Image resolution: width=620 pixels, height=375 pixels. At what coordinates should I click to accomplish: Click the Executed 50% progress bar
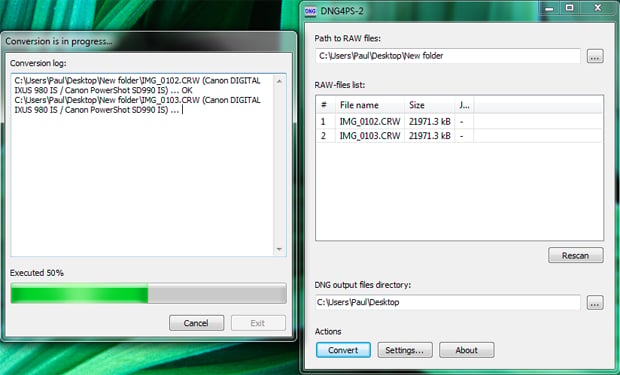(148, 293)
